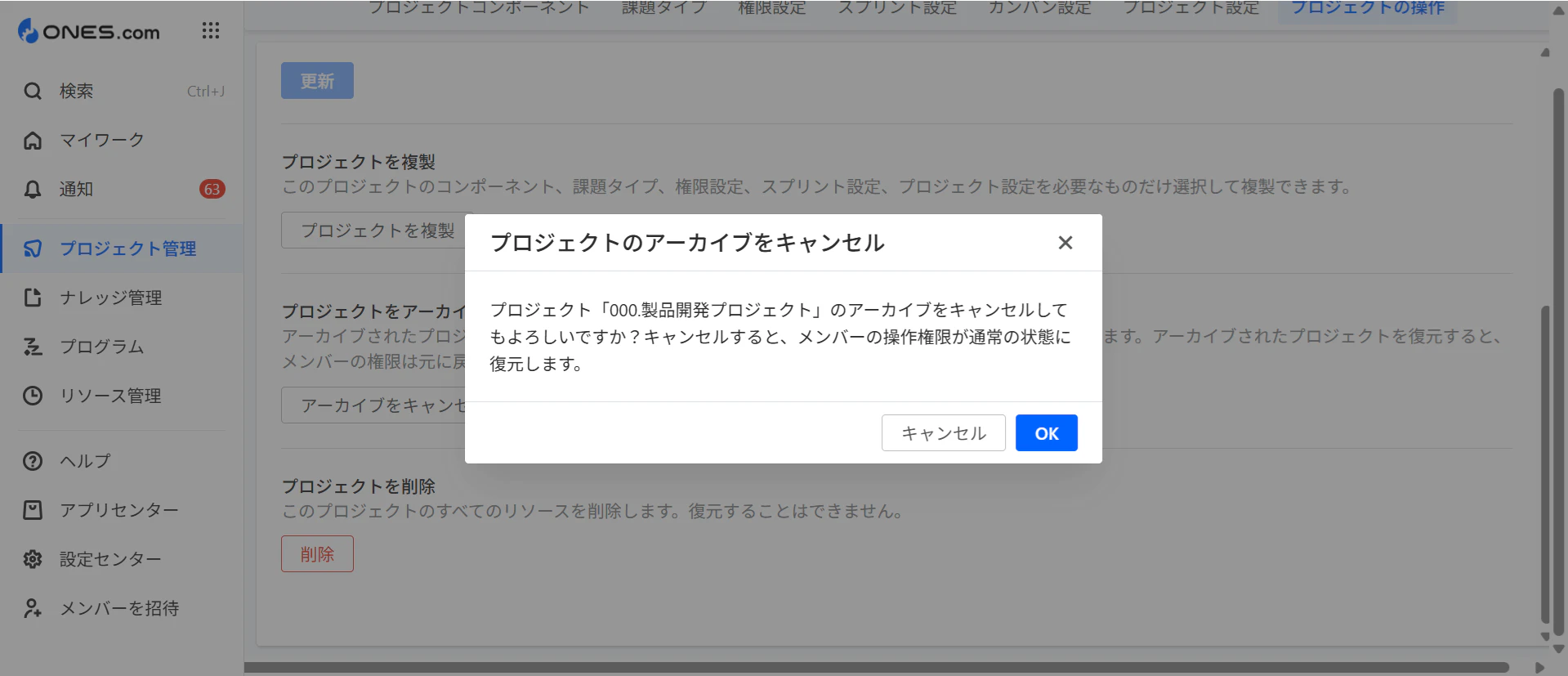Open 検索 in the sidebar
1568x676 pixels.
[x=123, y=91]
